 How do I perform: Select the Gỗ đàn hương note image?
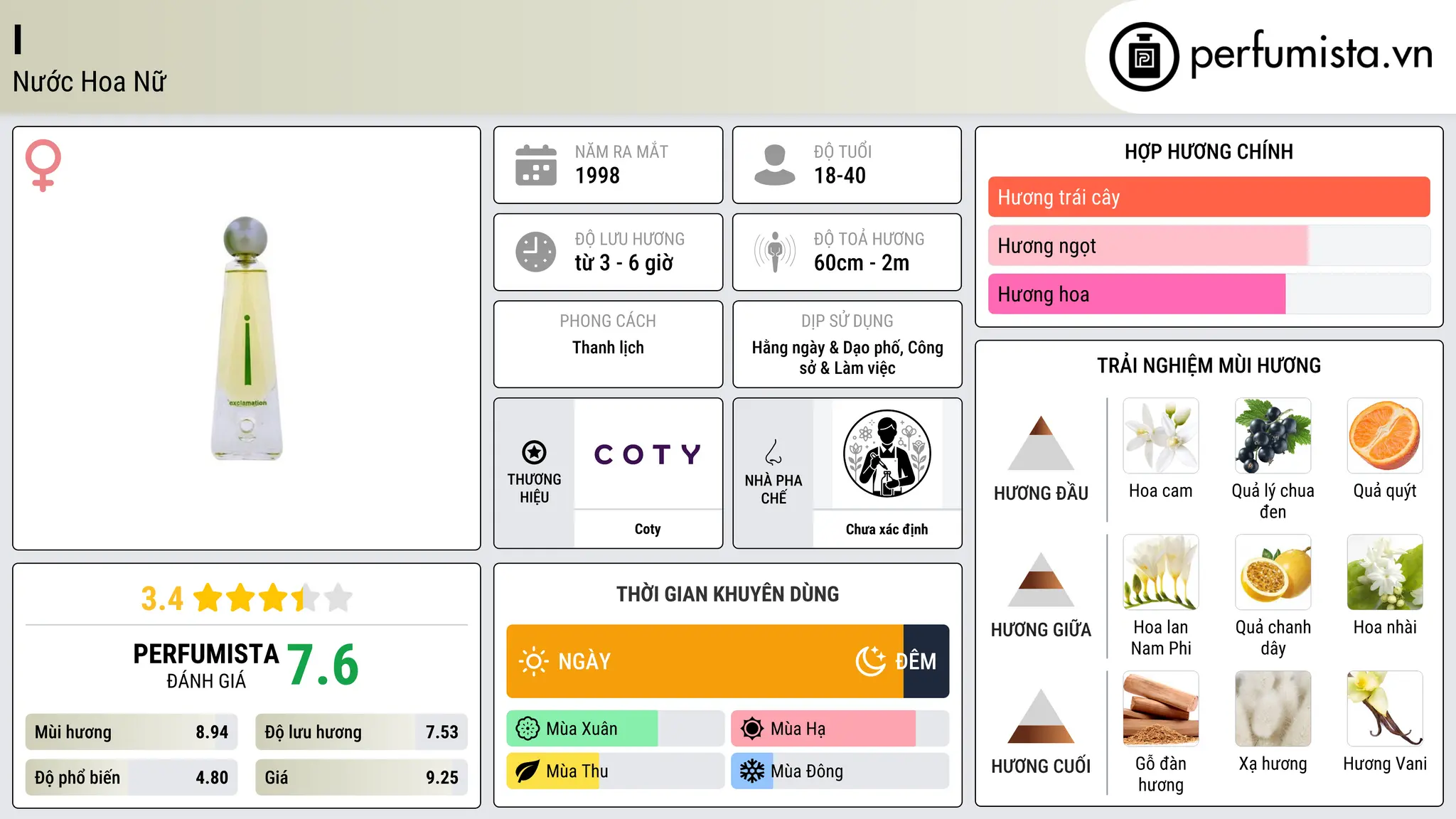[x=1161, y=709]
